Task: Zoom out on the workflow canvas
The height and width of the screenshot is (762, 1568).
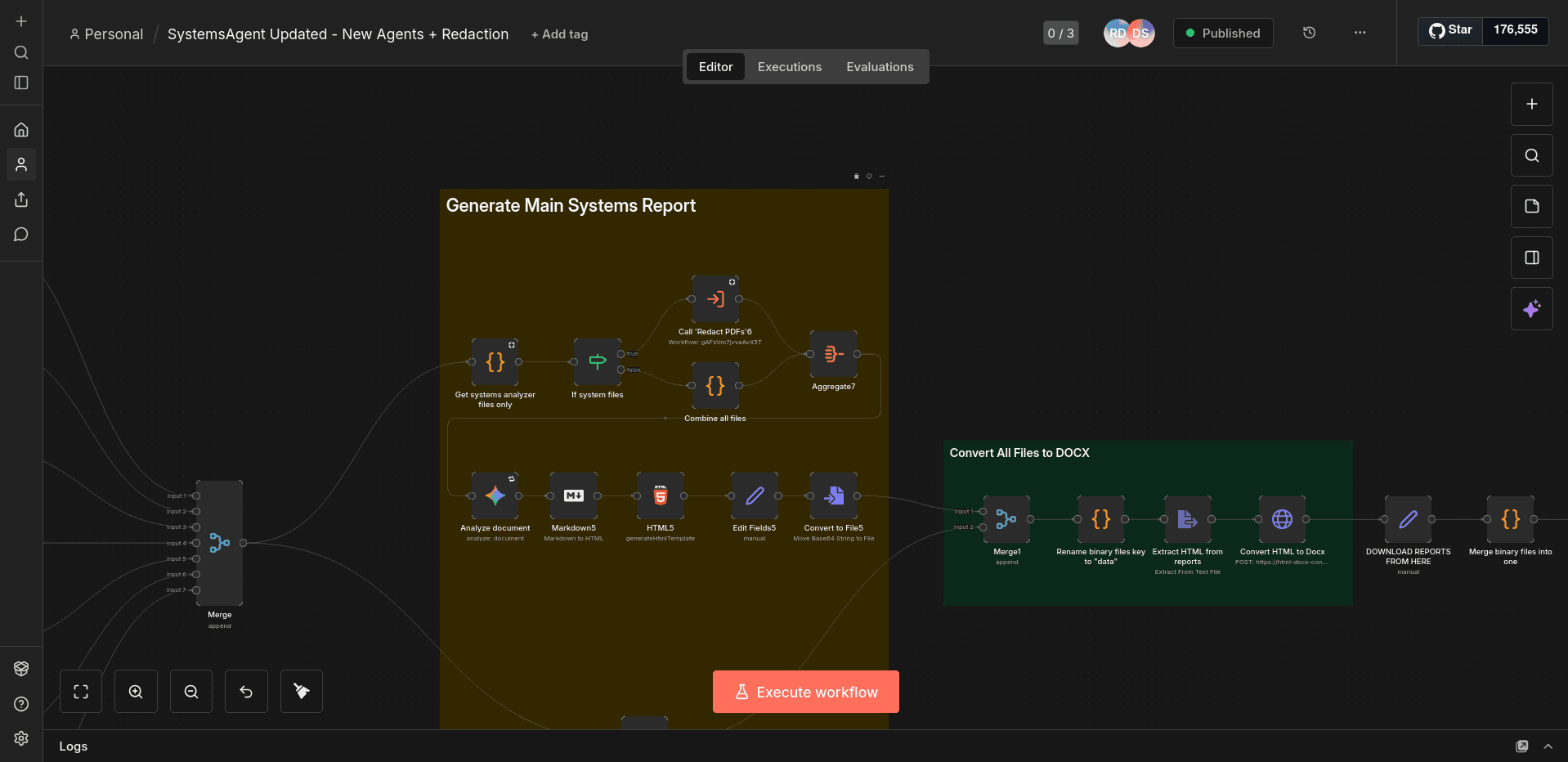Action: 191,691
